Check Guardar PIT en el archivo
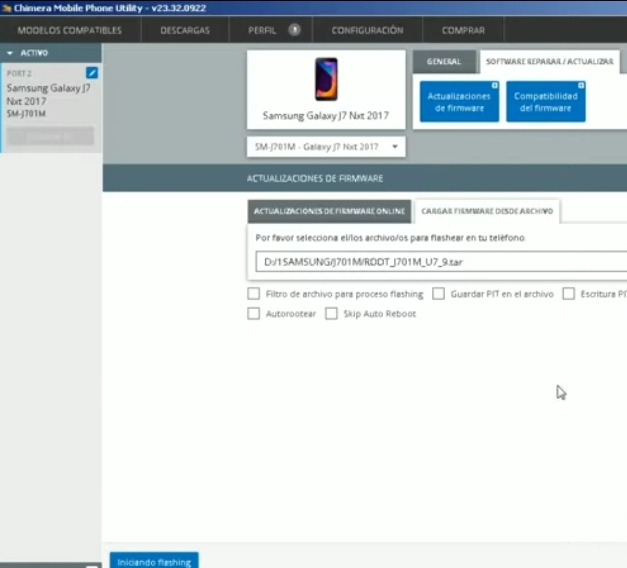The height and width of the screenshot is (568, 627). [438, 294]
